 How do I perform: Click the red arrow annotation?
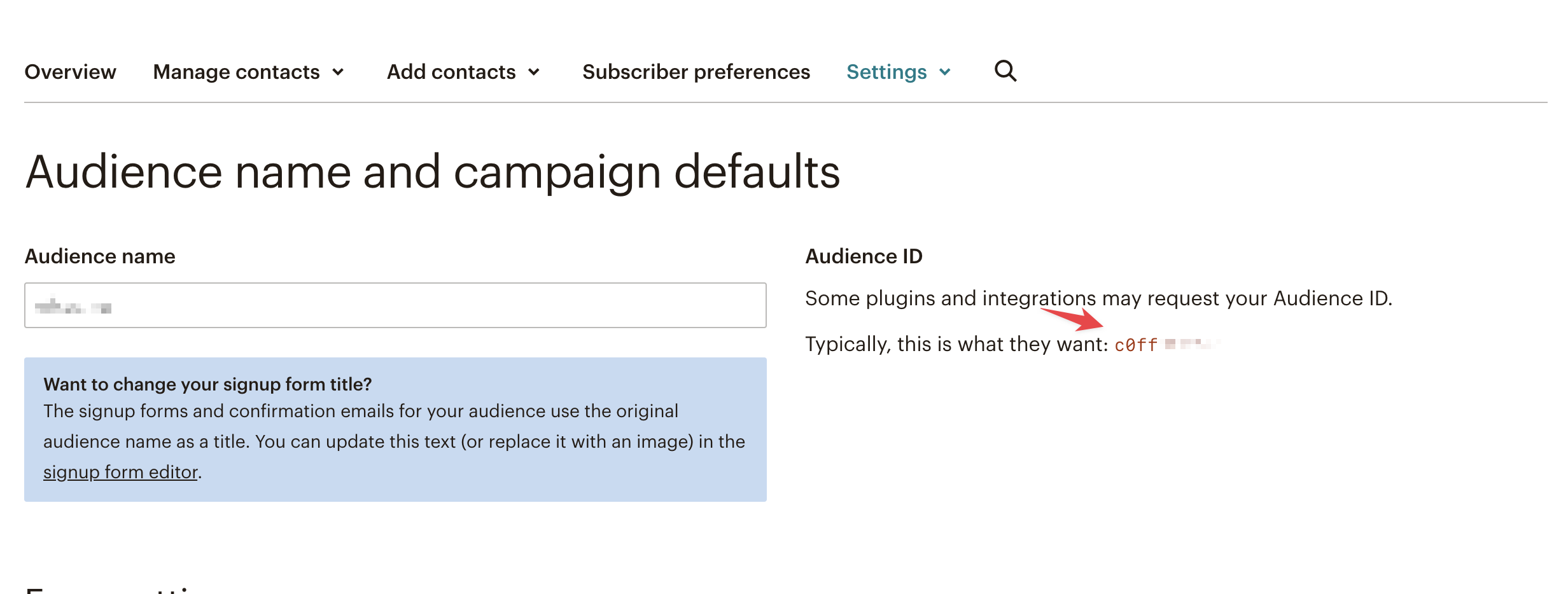click(x=1074, y=317)
